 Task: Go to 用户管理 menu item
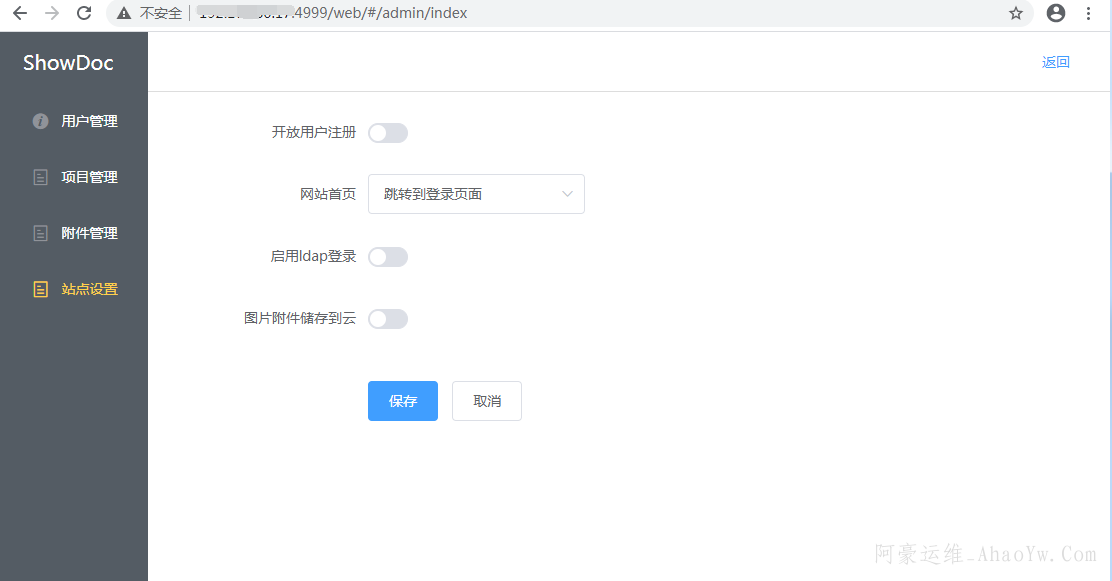(x=89, y=121)
